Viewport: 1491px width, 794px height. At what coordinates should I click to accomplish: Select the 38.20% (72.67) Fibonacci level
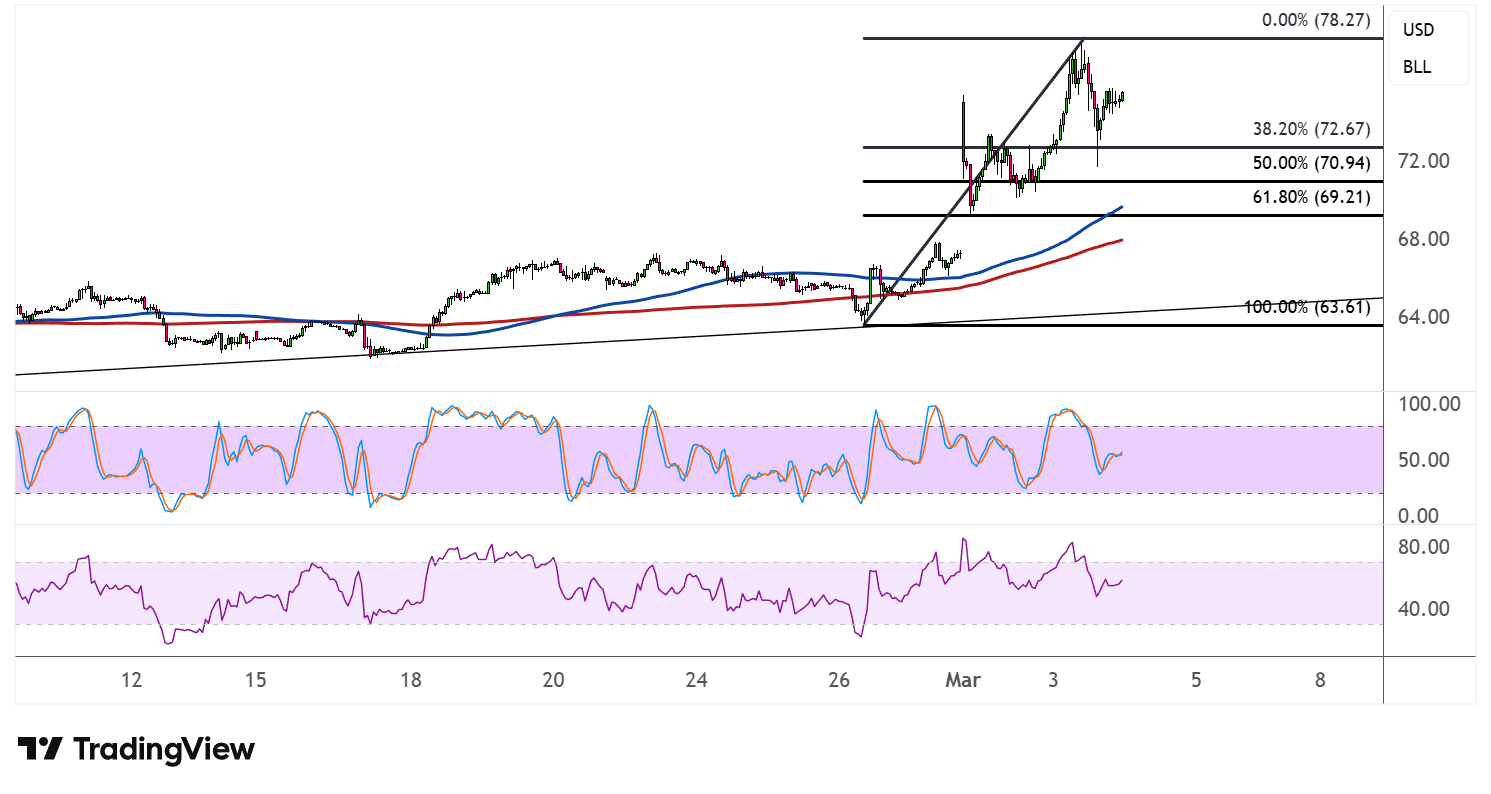(x=1311, y=129)
